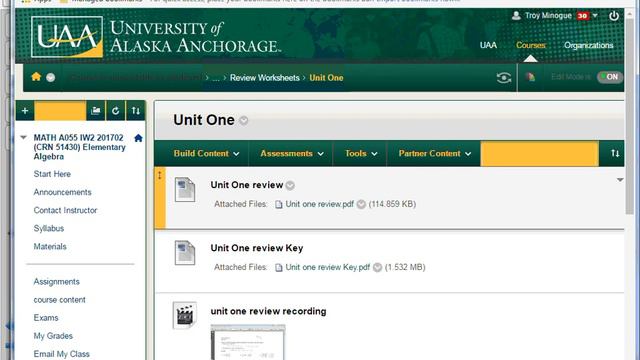Image resolution: width=640 pixels, height=360 pixels.
Task: Click Unit One review Key document icon
Action: tap(185, 253)
